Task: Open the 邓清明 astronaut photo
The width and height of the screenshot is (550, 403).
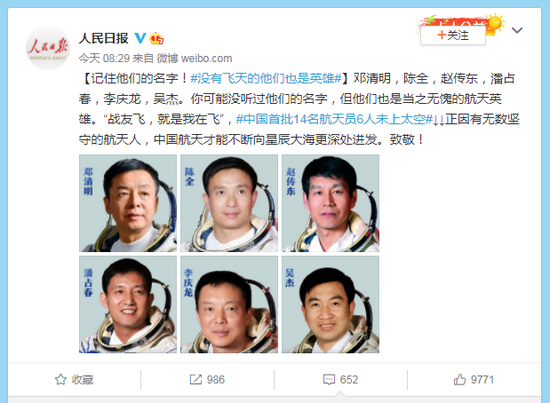Action: pos(128,203)
